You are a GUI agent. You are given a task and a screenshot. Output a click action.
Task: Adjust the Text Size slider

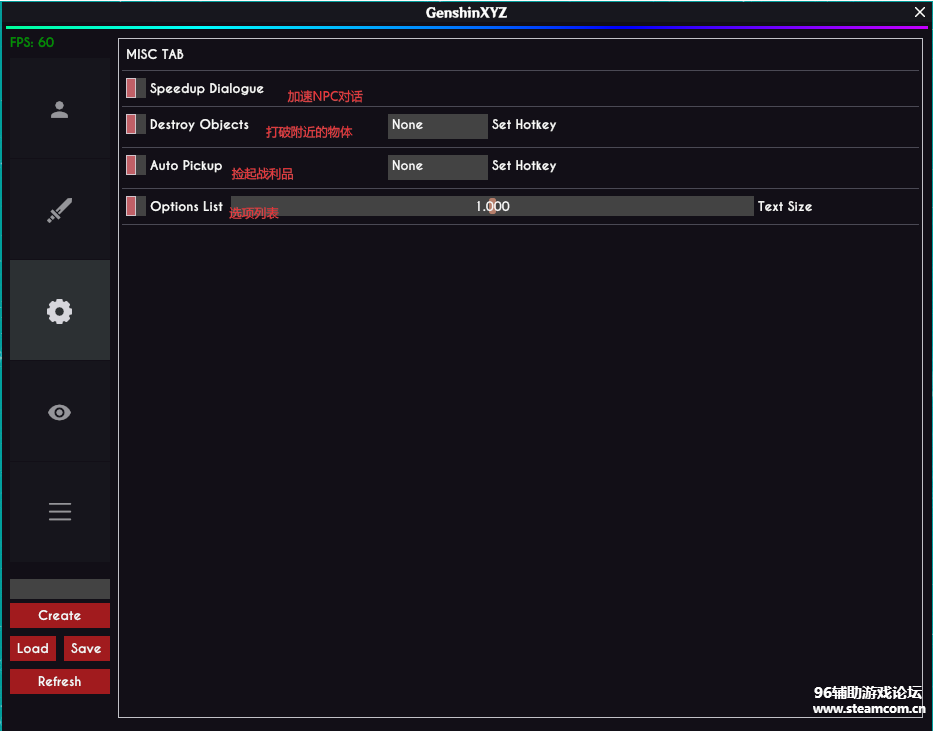pos(492,206)
